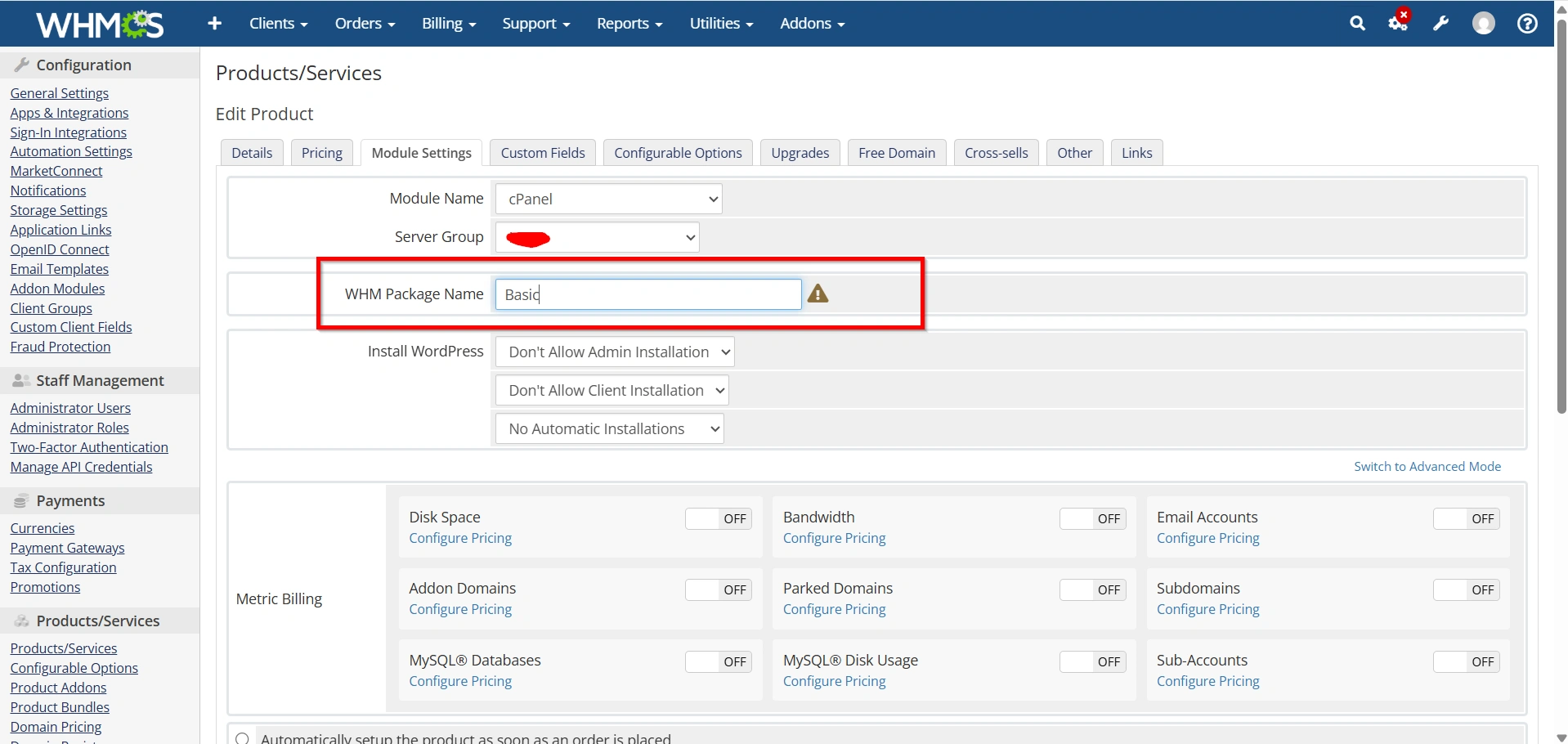Click the warning triangle next to package name
Viewport: 1568px width, 744px height.
pos(818,294)
